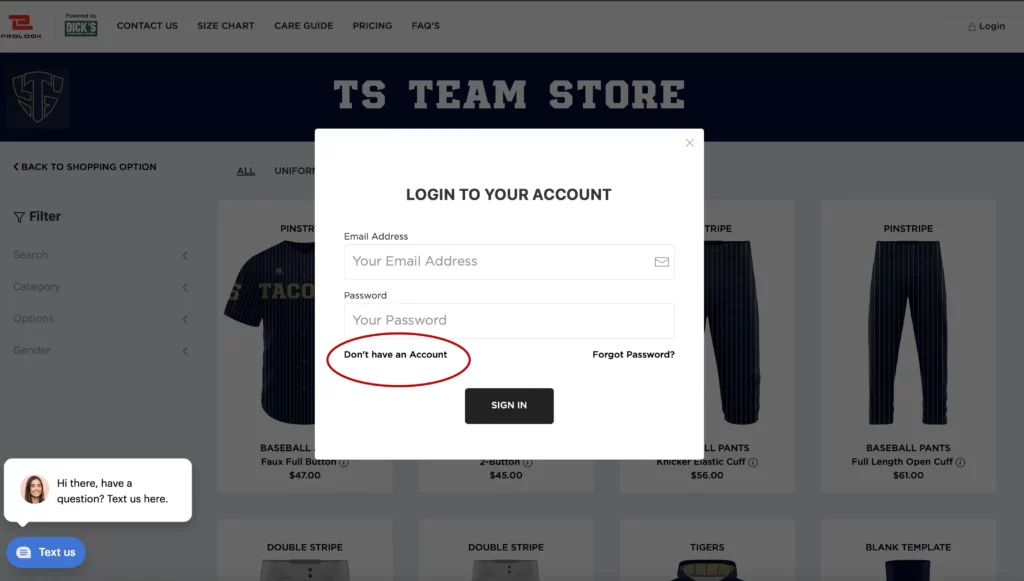Open the Care Guide menu item

(304, 25)
